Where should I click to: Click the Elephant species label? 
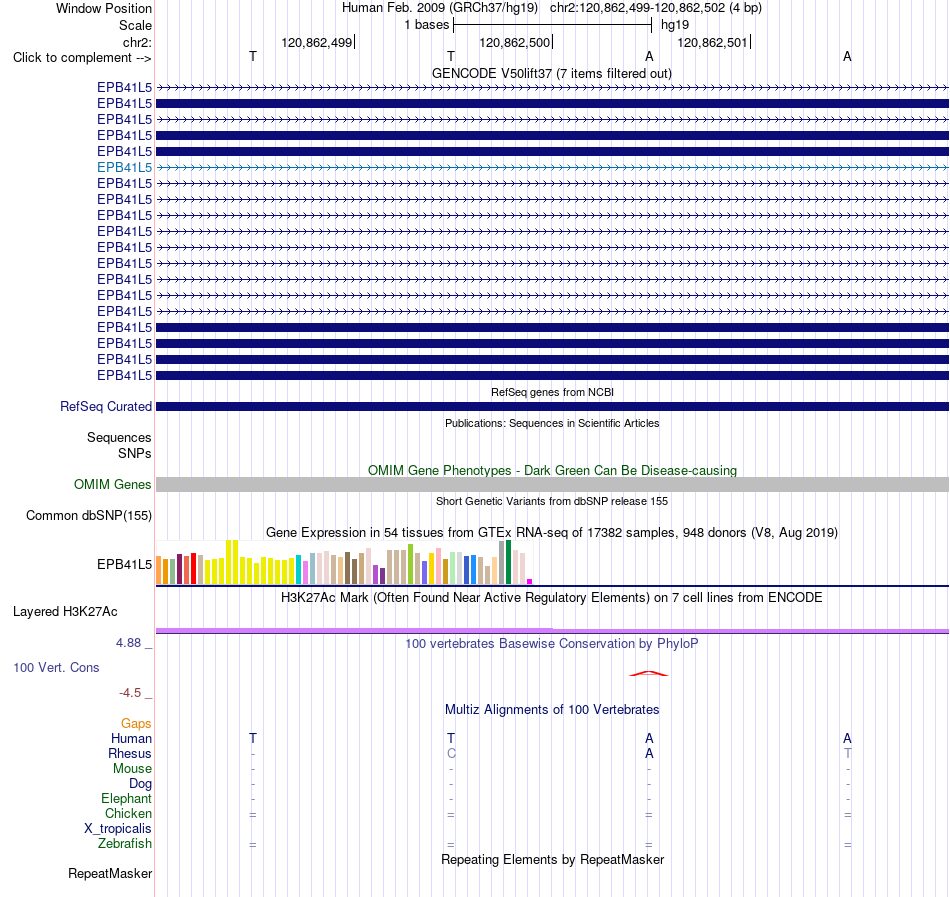[x=126, y=798]
